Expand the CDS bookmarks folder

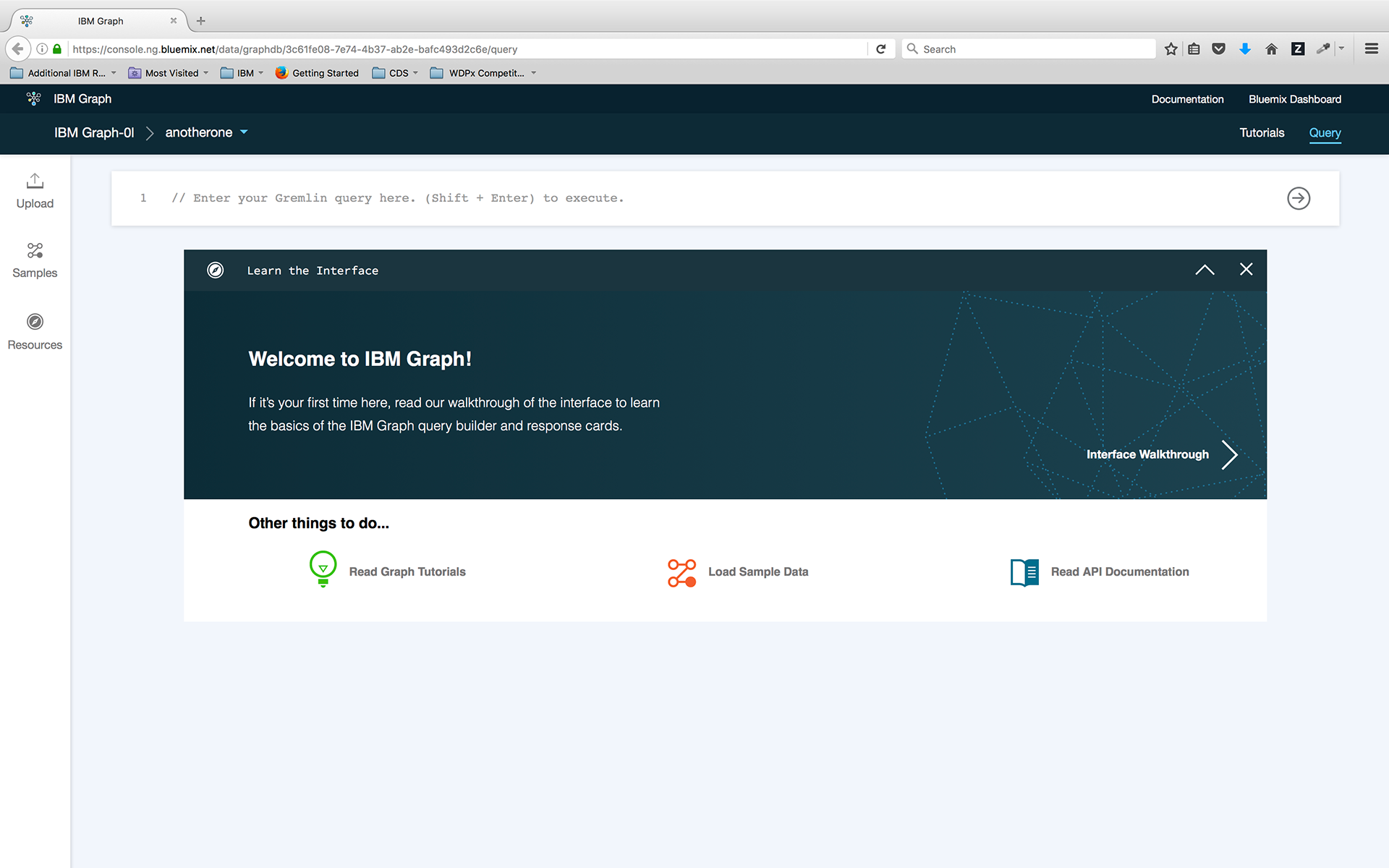point(395,73)
